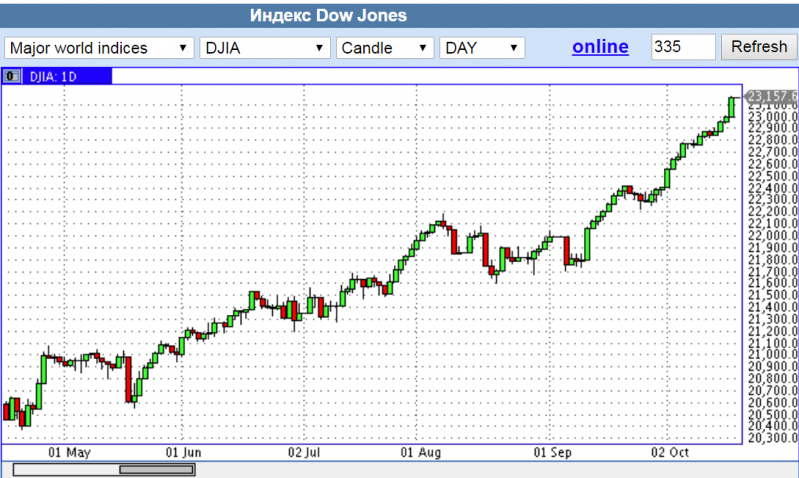Open the DJIA symbol dropdown
Screen dimensions: 799x478
(x=265, y=48)
